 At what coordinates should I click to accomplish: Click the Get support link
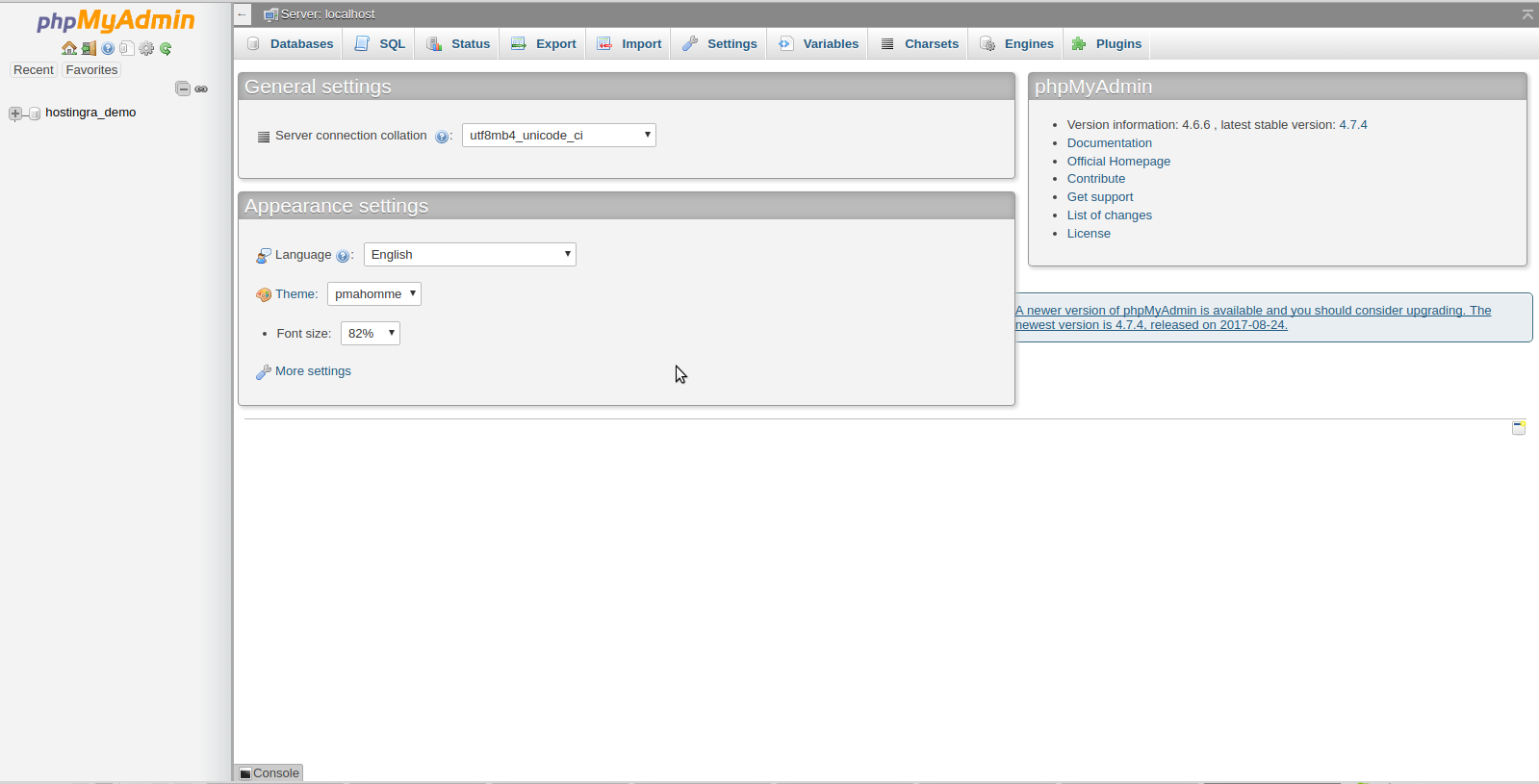(1100, 197)
